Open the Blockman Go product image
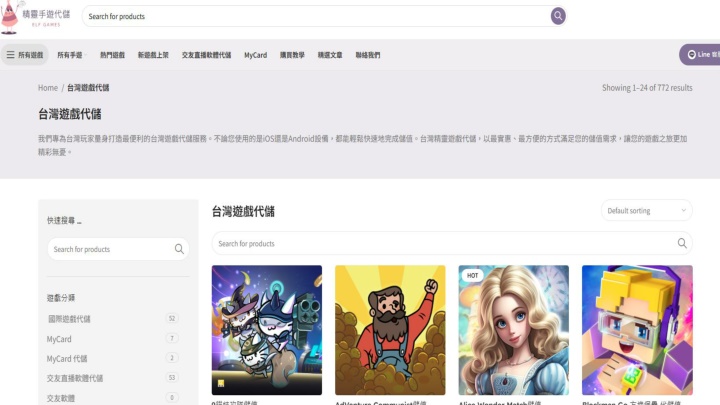The image size is (720, 405). pyautogui.click(x=637, y=330)
